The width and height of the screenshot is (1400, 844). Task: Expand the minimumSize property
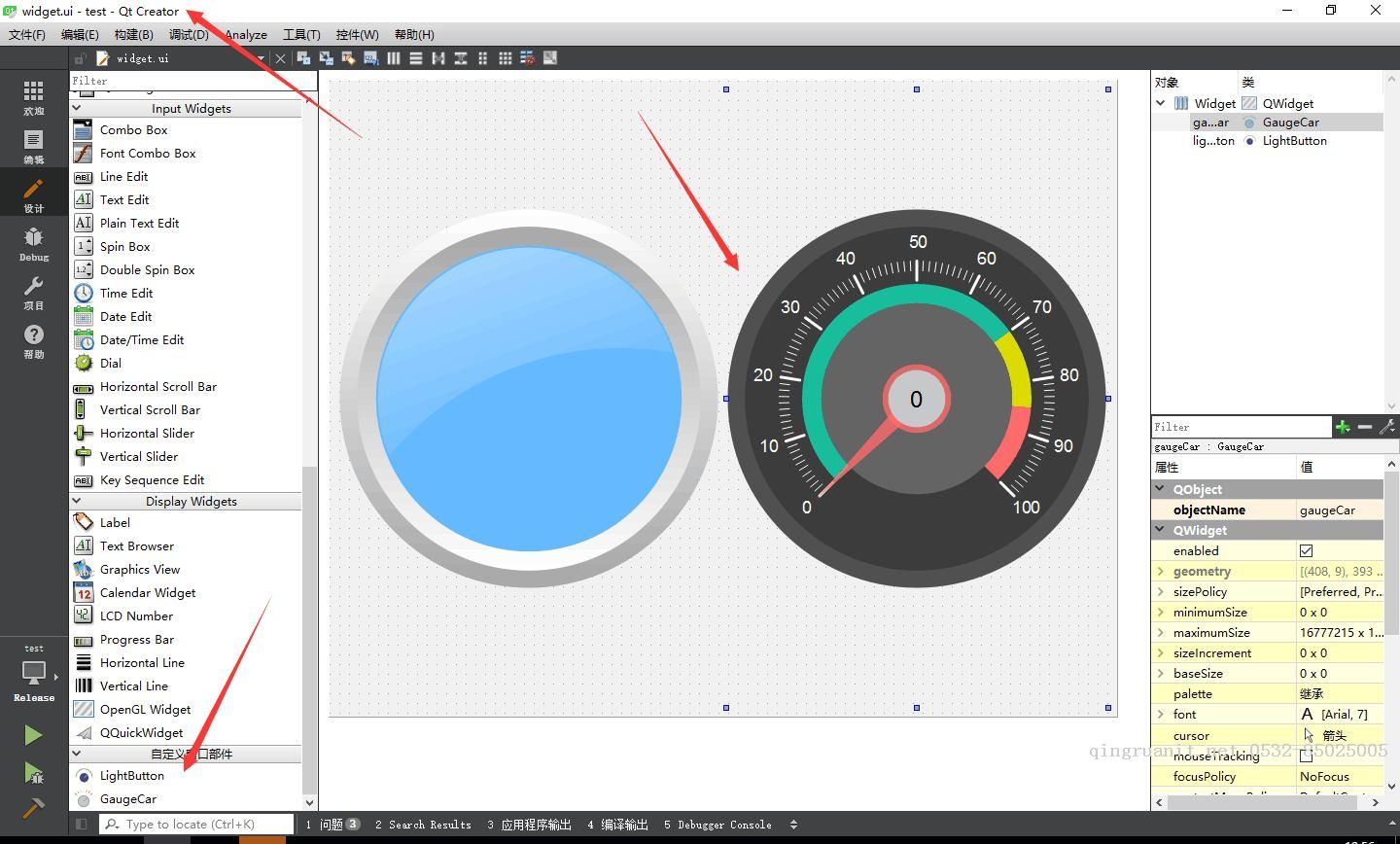click(1161, 612)
